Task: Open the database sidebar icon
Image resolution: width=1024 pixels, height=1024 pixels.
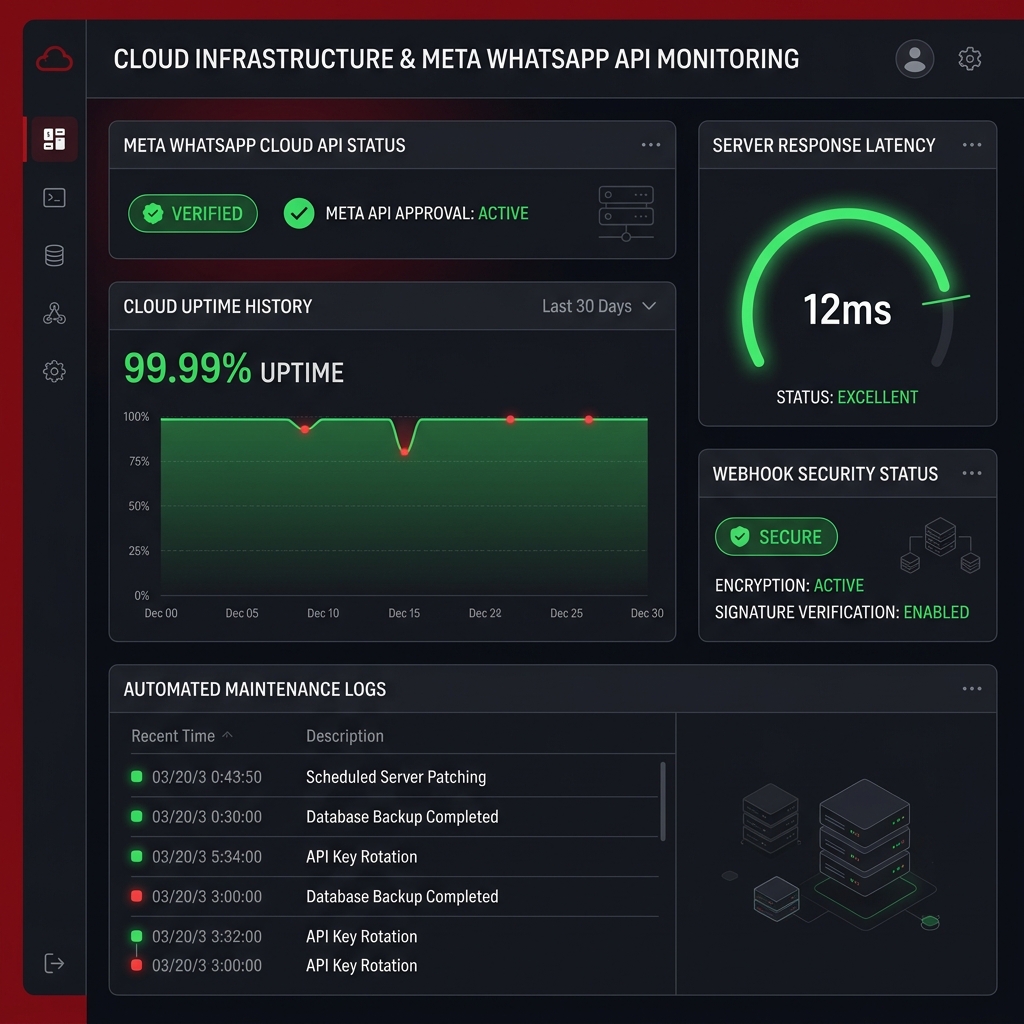Action: pyautogui.click(x=54, y=255)
